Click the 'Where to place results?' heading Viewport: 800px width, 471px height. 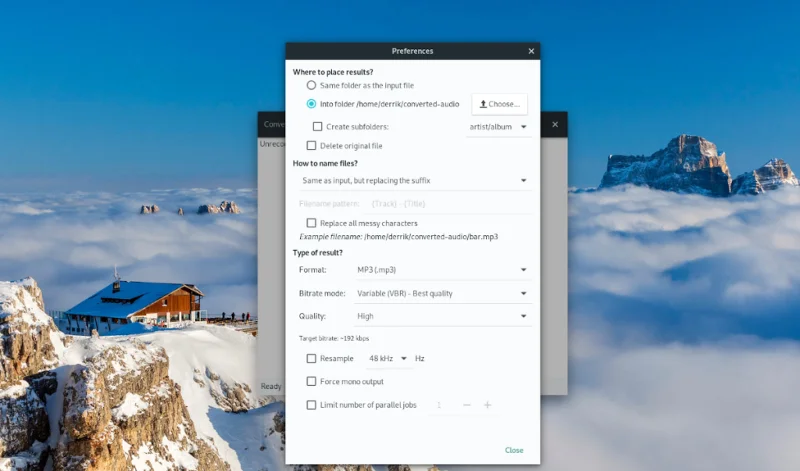333,72
